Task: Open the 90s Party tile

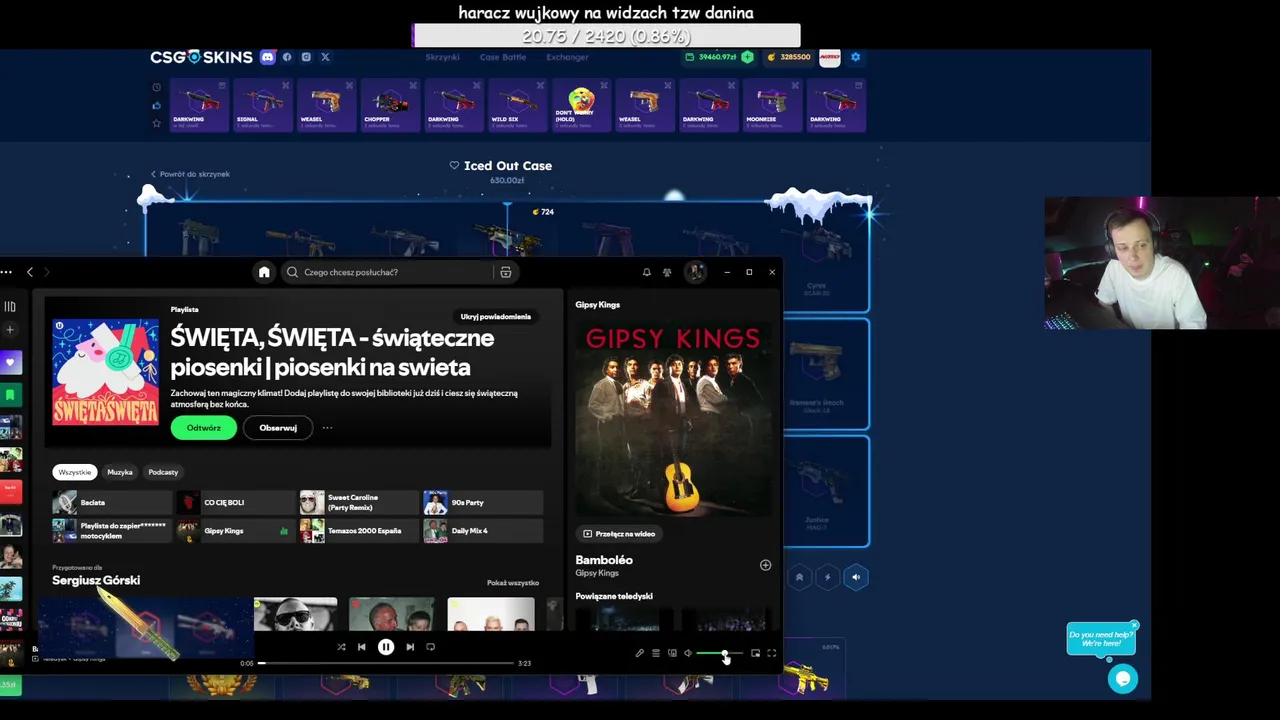Action: coord(484,503)
